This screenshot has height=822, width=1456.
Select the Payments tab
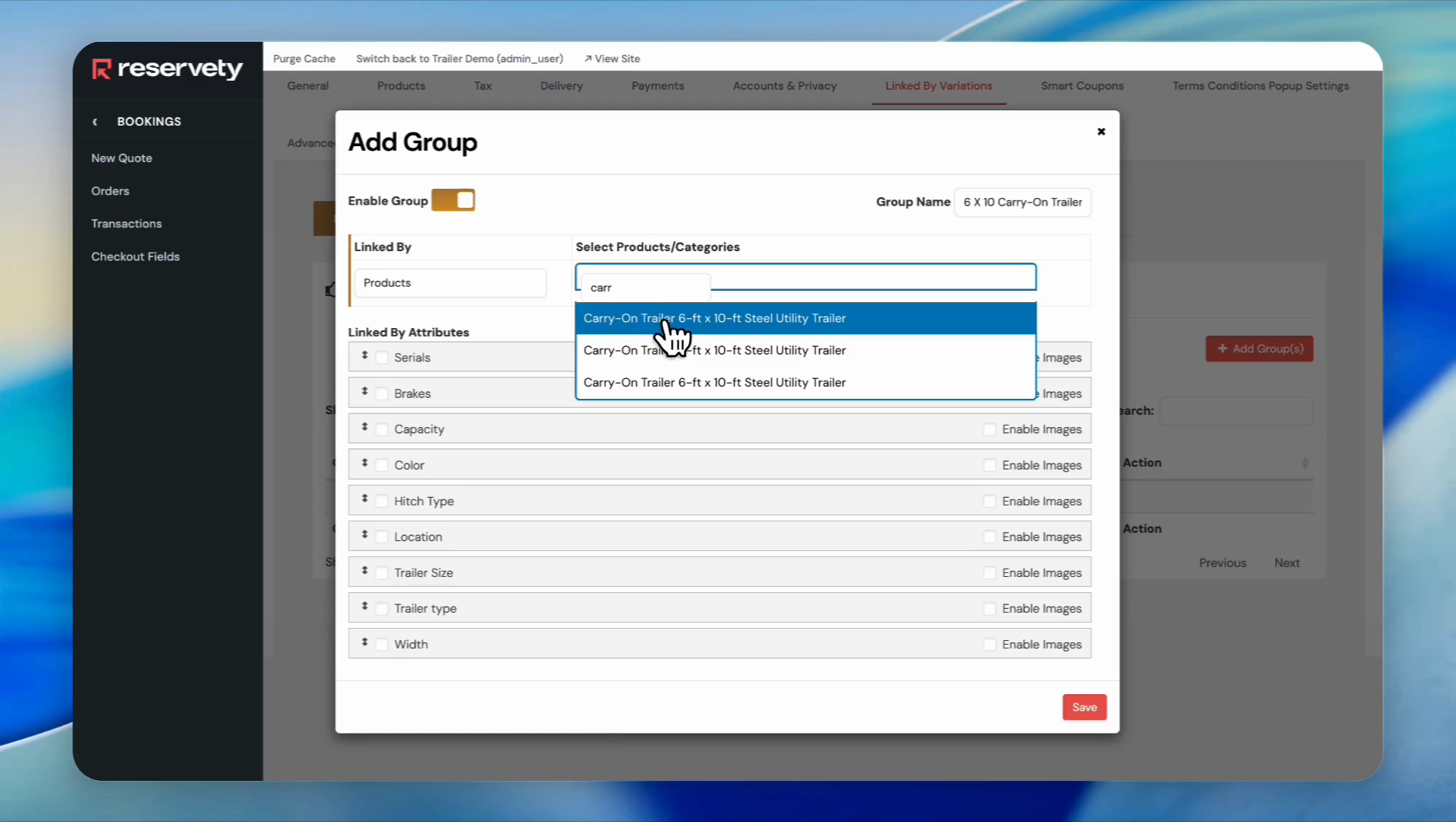click(x=658, y=86)
